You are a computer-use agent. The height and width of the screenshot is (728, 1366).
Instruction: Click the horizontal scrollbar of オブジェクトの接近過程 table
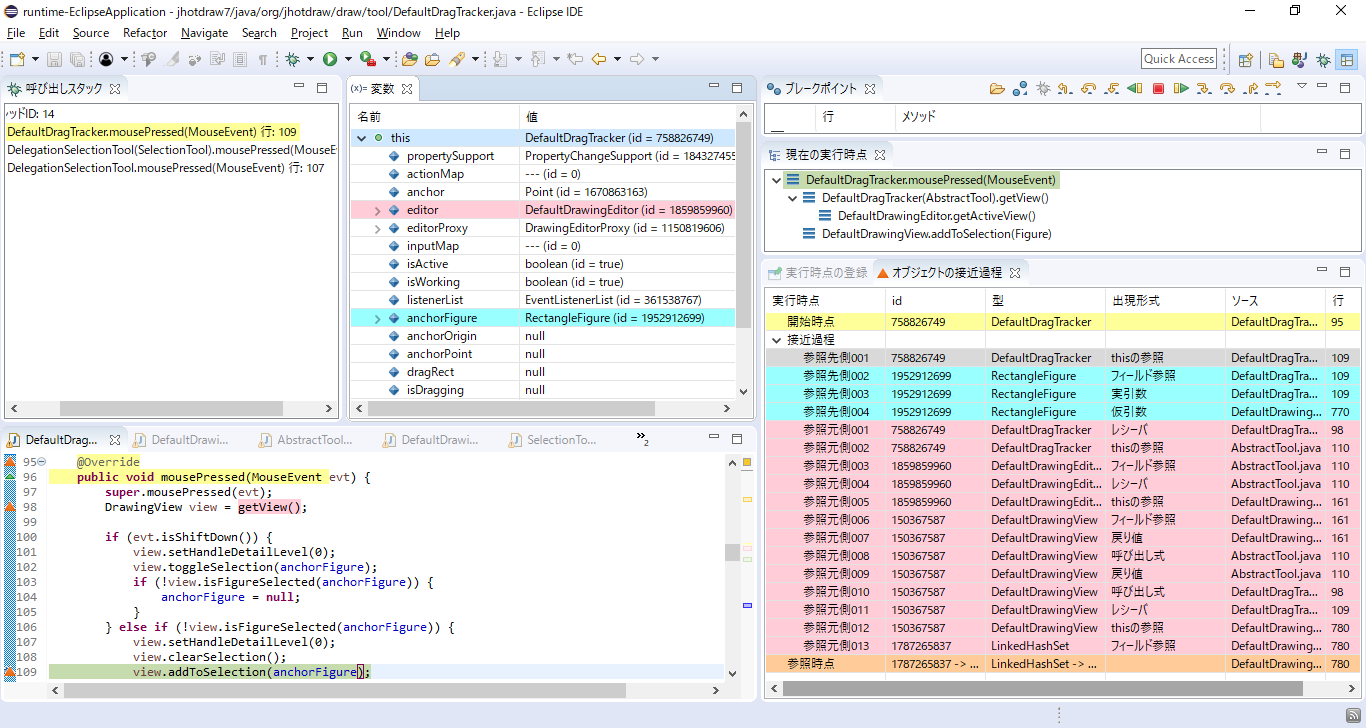pyautogui.click(x=1043, y=689)
